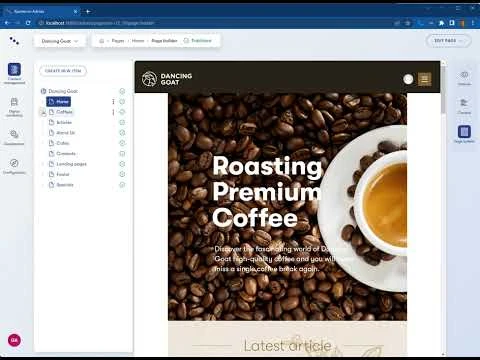
Task: Open Digital marketing in left sidebar
Action: (14, 107)
